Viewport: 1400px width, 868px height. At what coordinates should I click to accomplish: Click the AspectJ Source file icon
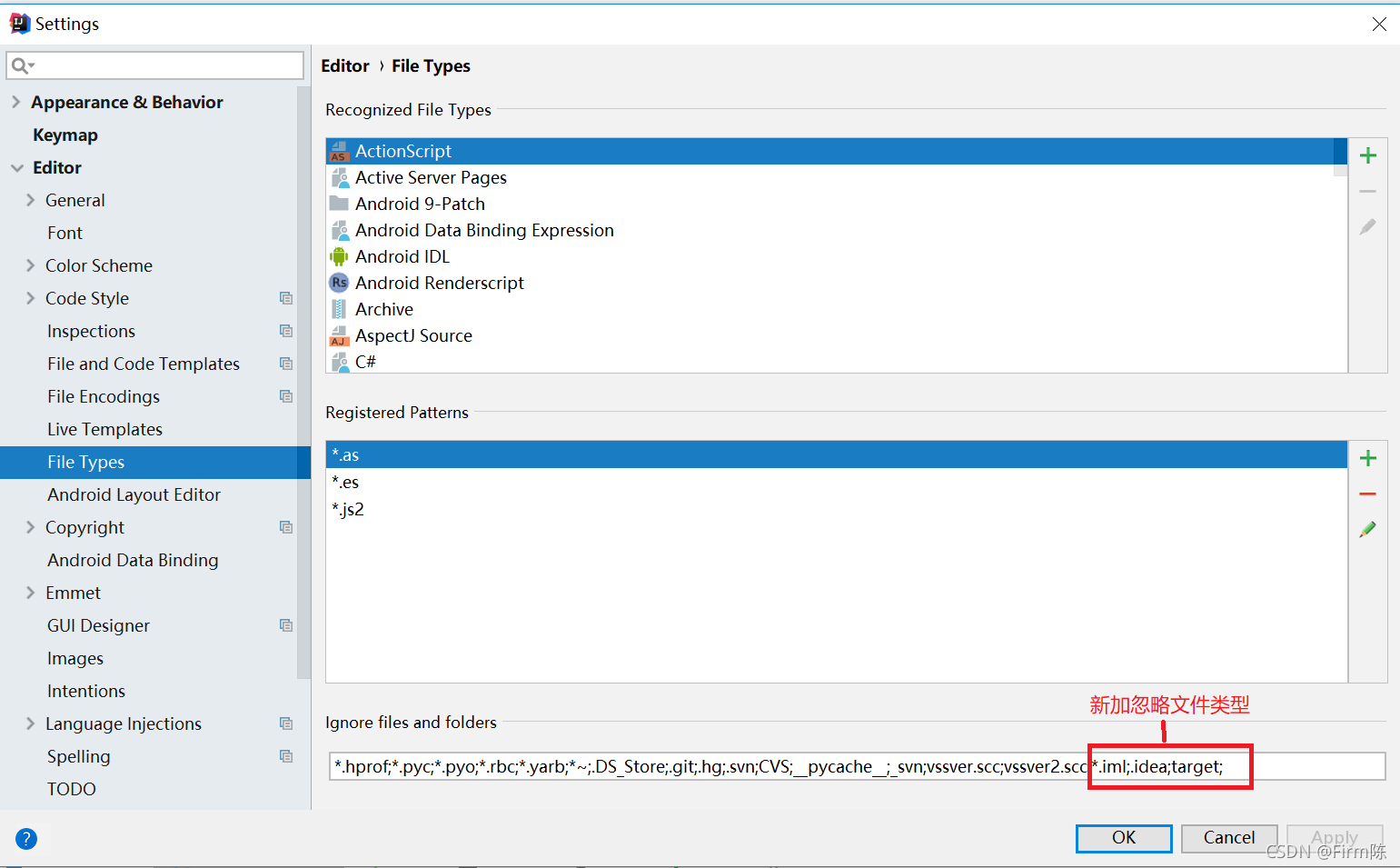point(339,335)
